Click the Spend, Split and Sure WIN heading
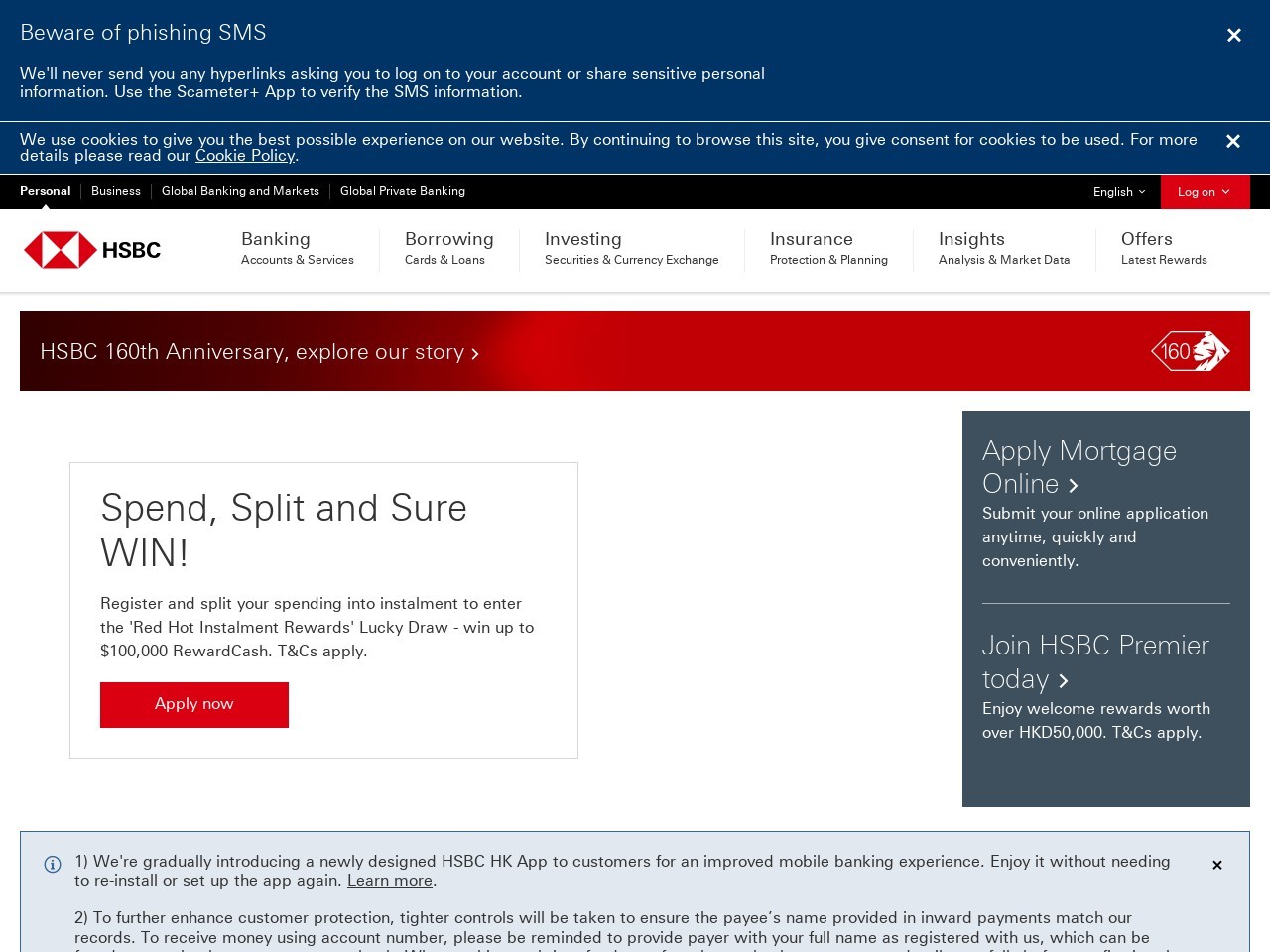The image size is (1270, 952). click(x=284, y=531)
